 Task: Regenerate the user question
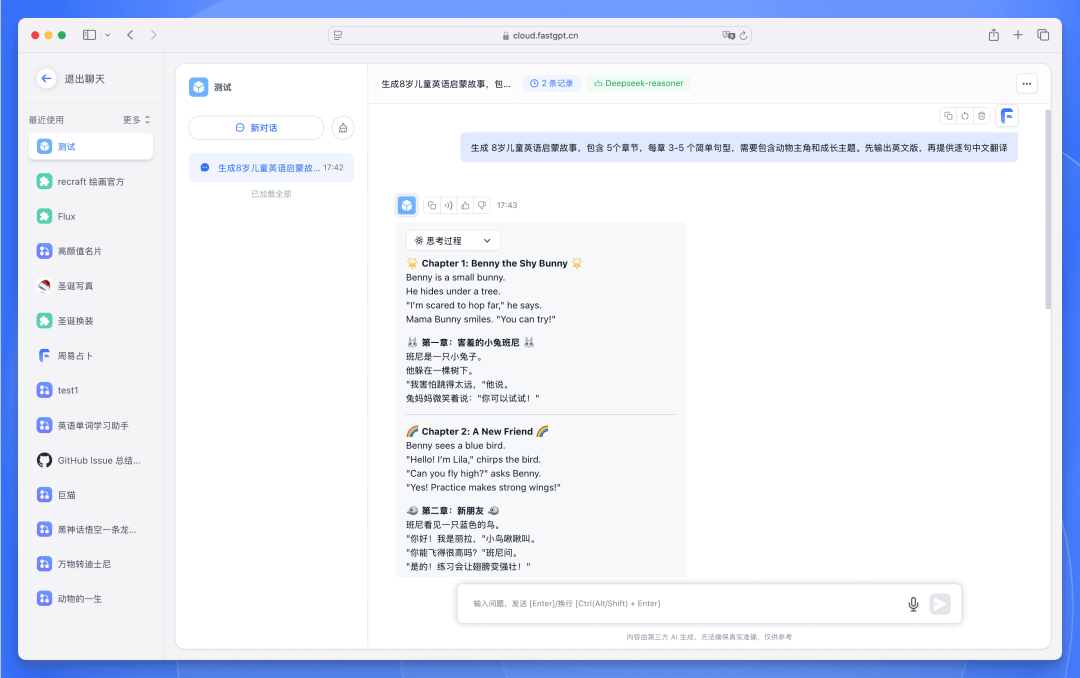coord(965,116)
